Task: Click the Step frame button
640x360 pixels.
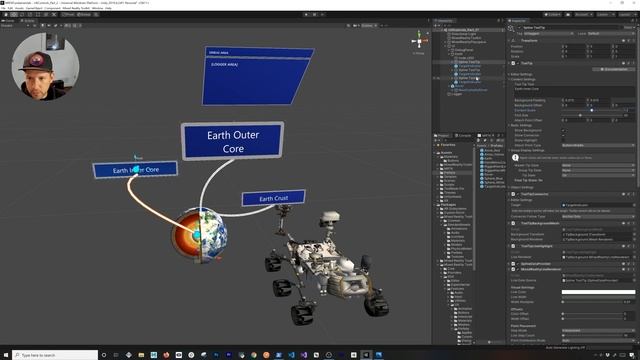Action: pos(322,15)
